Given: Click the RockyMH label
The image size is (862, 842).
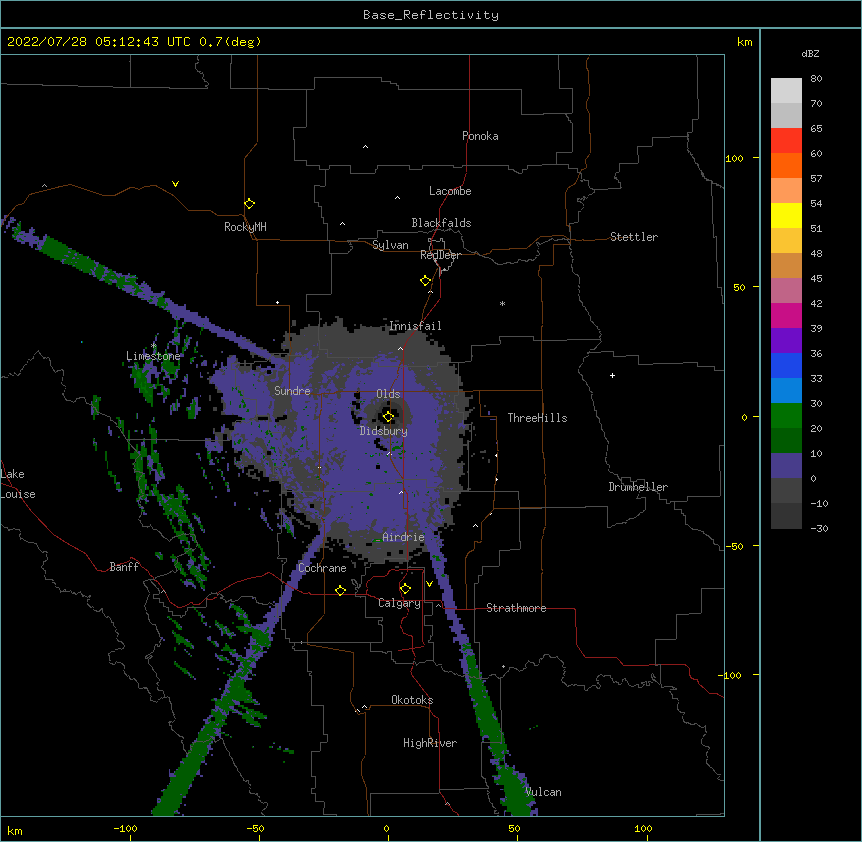Looking at the screenshot, I should tap(245, 227).
